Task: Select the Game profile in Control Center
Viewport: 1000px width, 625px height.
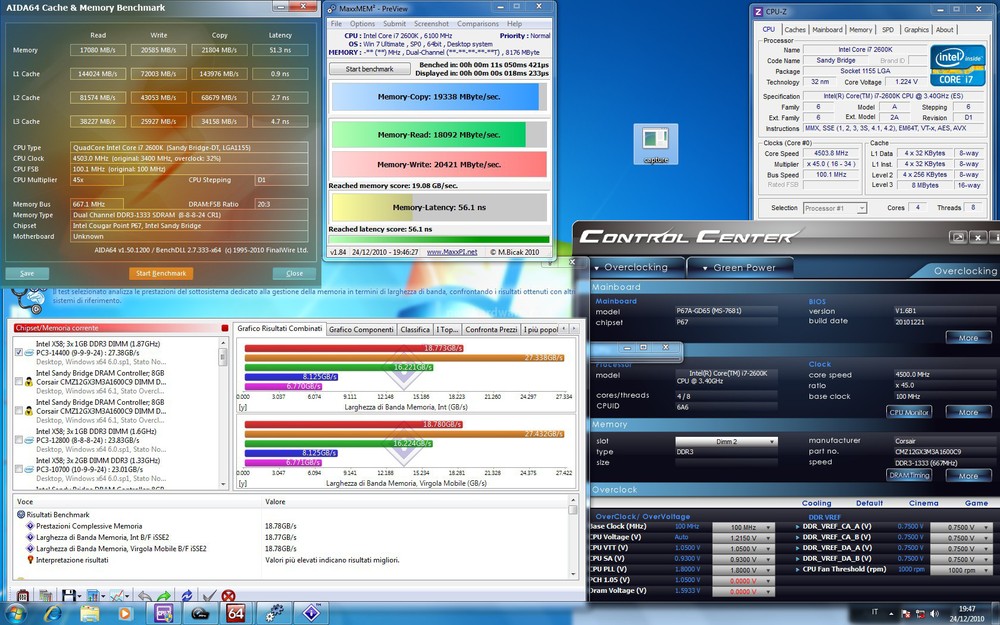Action: (x=976, y=503)
